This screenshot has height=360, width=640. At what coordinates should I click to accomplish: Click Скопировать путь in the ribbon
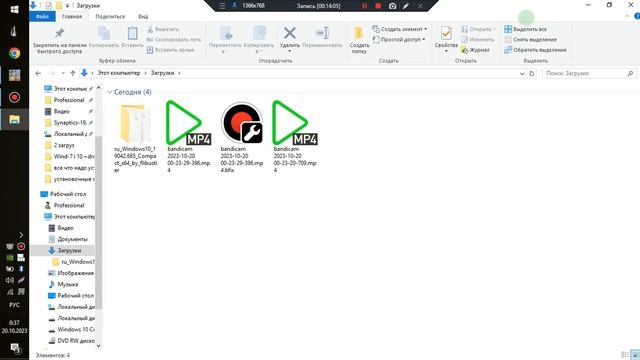[x=173, y=40]
